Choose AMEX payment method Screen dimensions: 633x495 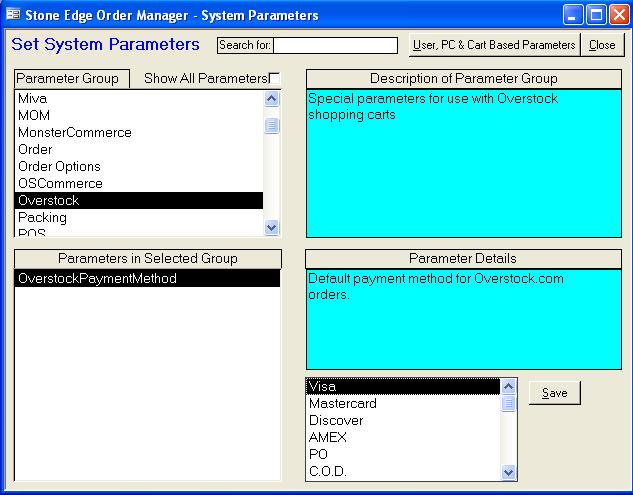point(403,437)
